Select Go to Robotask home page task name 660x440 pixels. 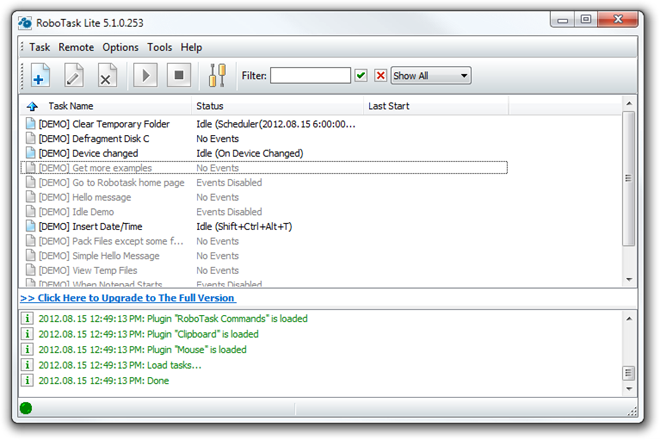pyautogui.click(x=112, y=183)
